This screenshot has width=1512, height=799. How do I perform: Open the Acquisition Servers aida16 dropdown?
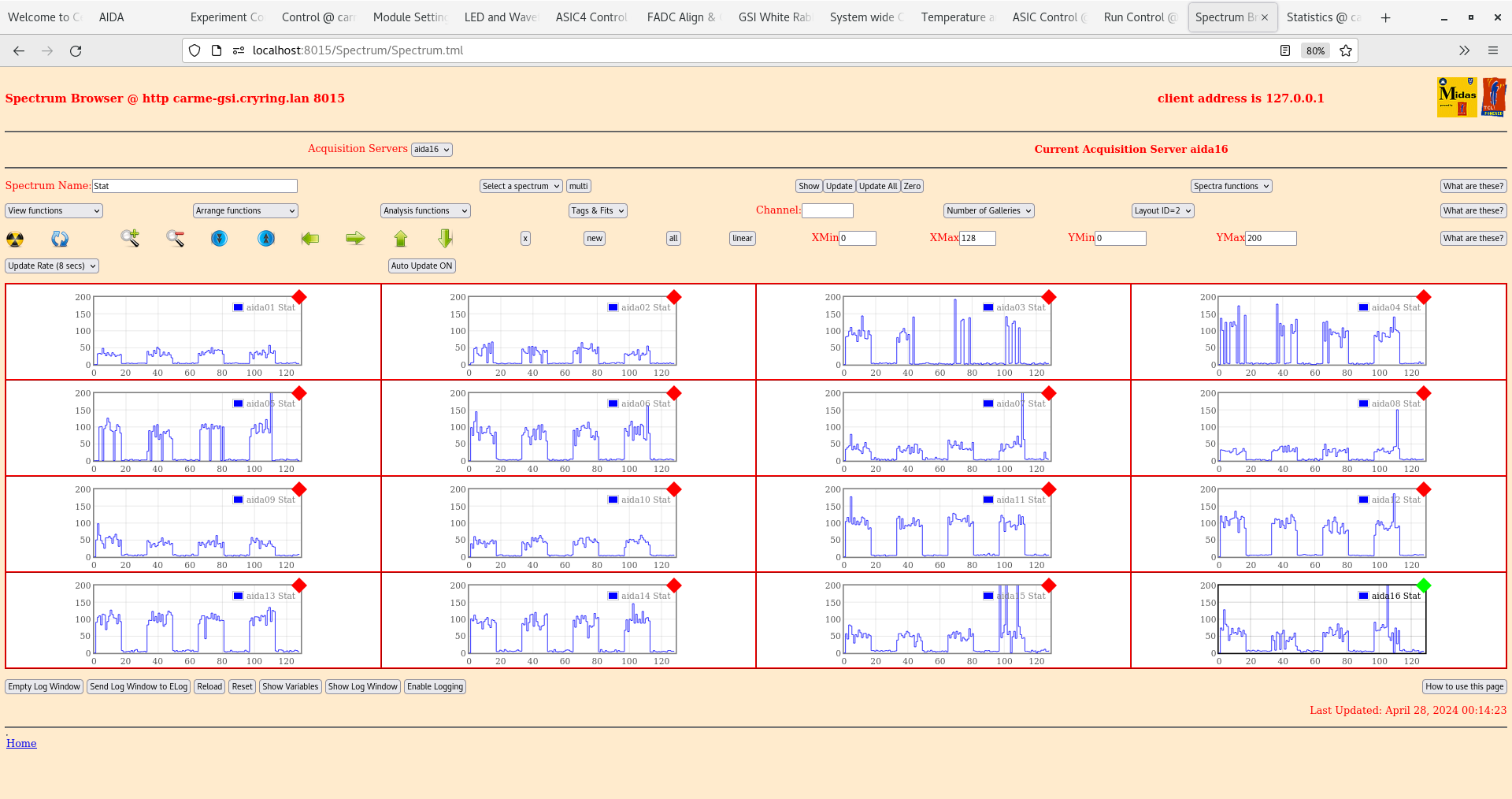pos(432,150)
